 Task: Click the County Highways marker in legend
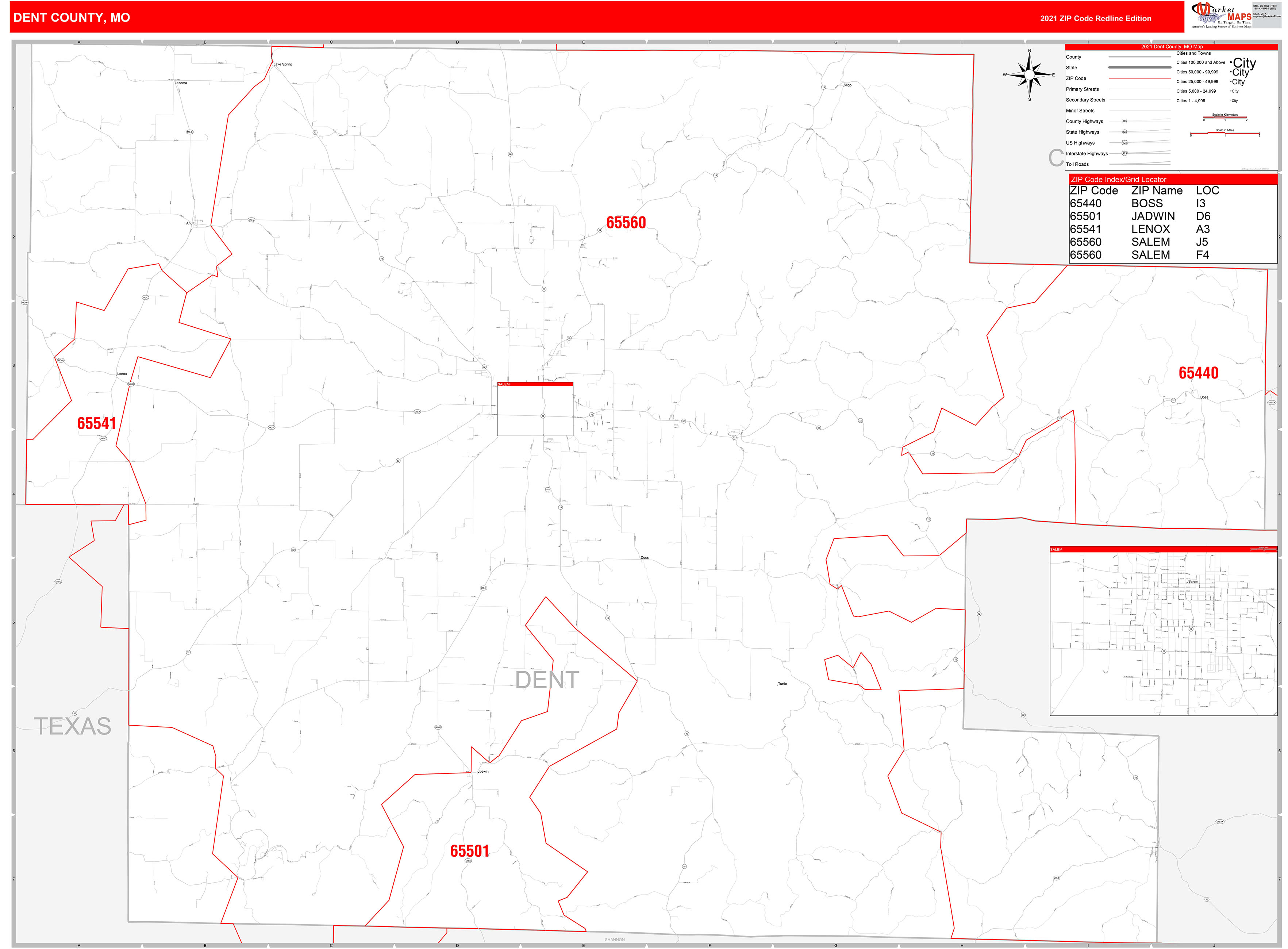1125,121
